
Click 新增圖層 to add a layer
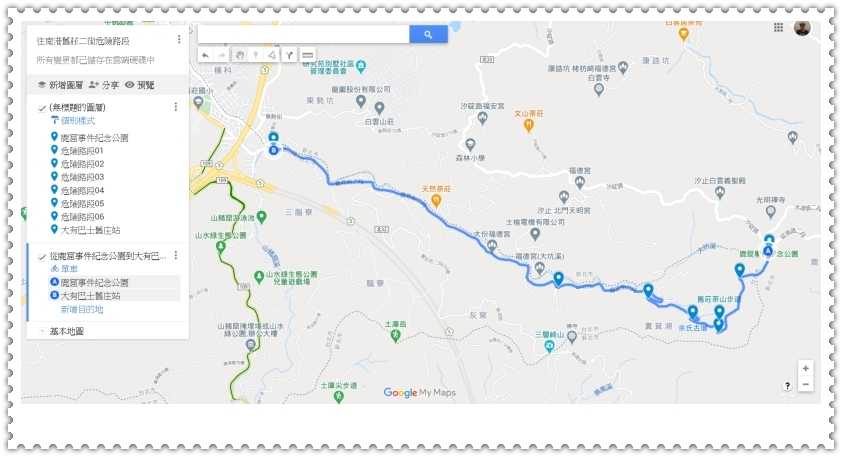pyautogui.click(x=60, y=85)
